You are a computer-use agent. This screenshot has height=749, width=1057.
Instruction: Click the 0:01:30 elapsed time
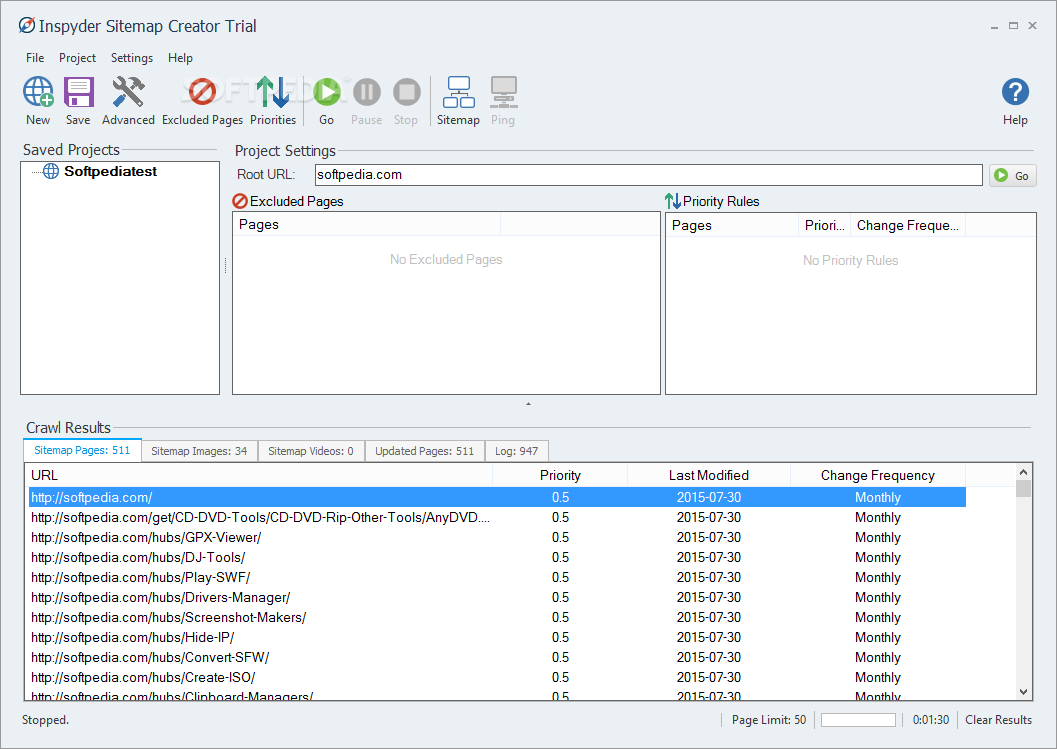(x=931, y=720)
